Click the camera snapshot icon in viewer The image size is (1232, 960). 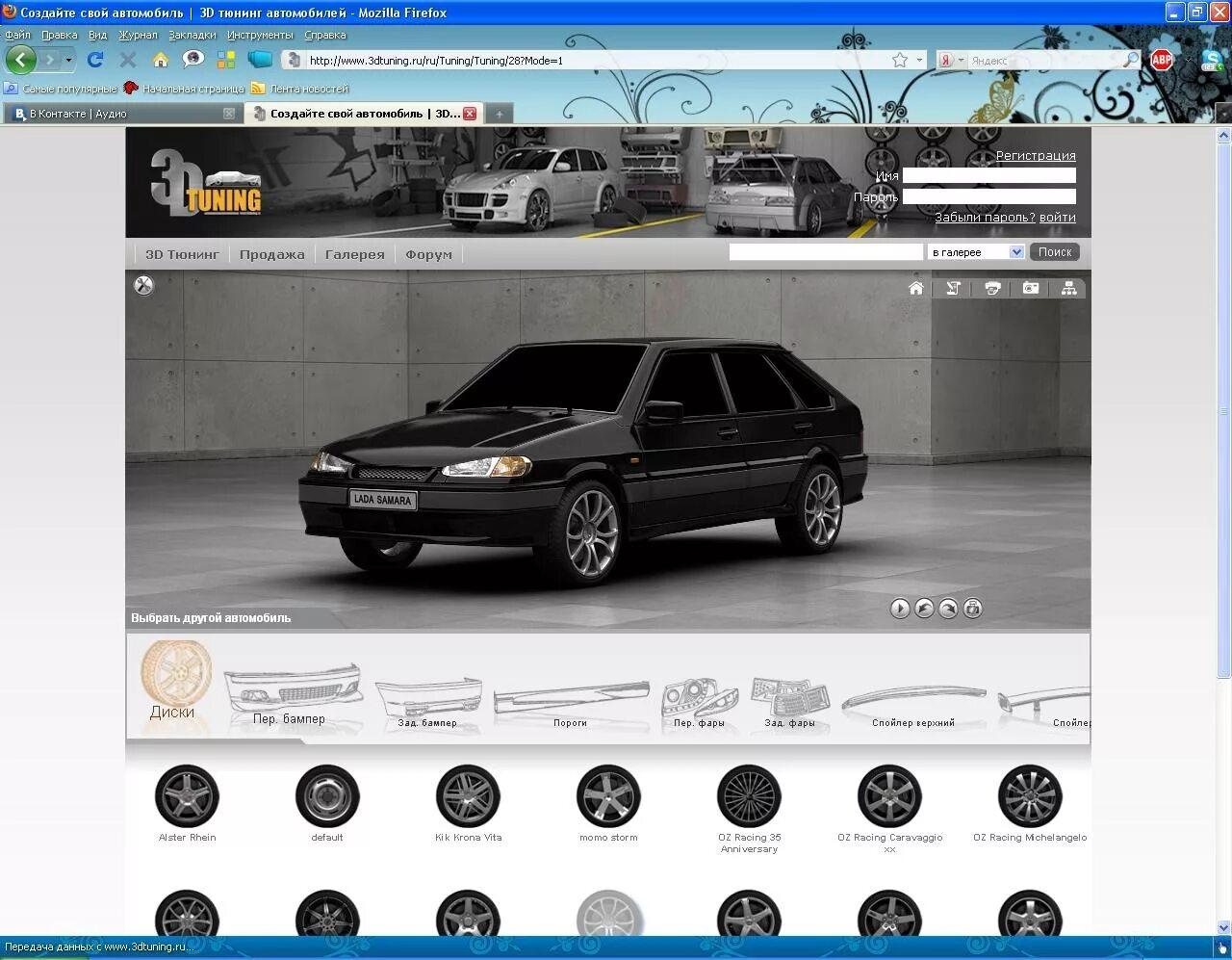pyautogui.click(x=1031, y=288)
